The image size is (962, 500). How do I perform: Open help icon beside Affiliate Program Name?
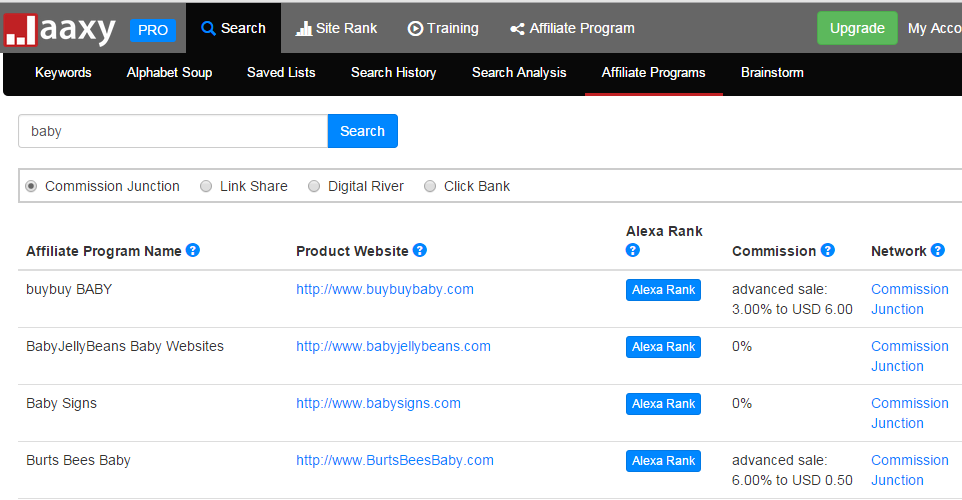(193, 250)
